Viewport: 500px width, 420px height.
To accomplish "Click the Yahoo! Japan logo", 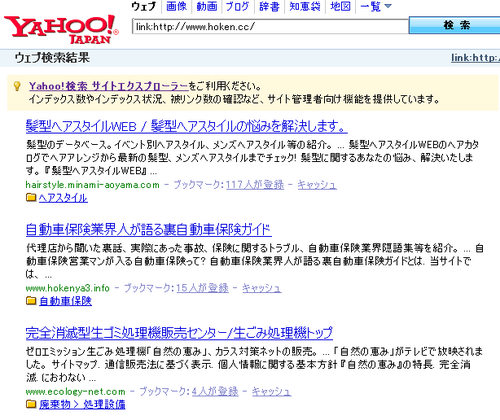I will click(x=61, y=29).
